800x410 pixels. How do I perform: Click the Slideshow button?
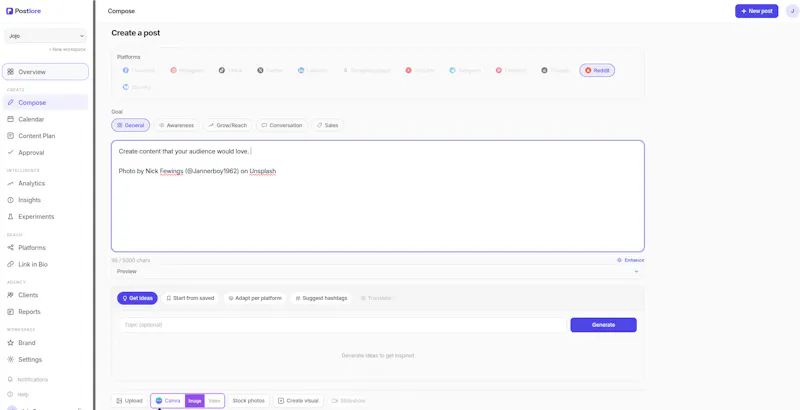[x=348, y=401]
